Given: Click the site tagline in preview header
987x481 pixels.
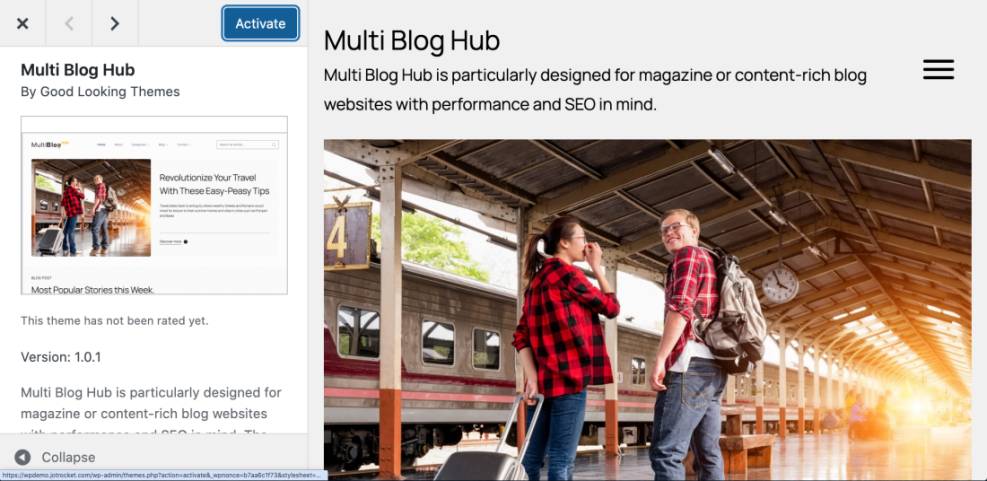Looking at the screenshot, I should tap(595, 90).
